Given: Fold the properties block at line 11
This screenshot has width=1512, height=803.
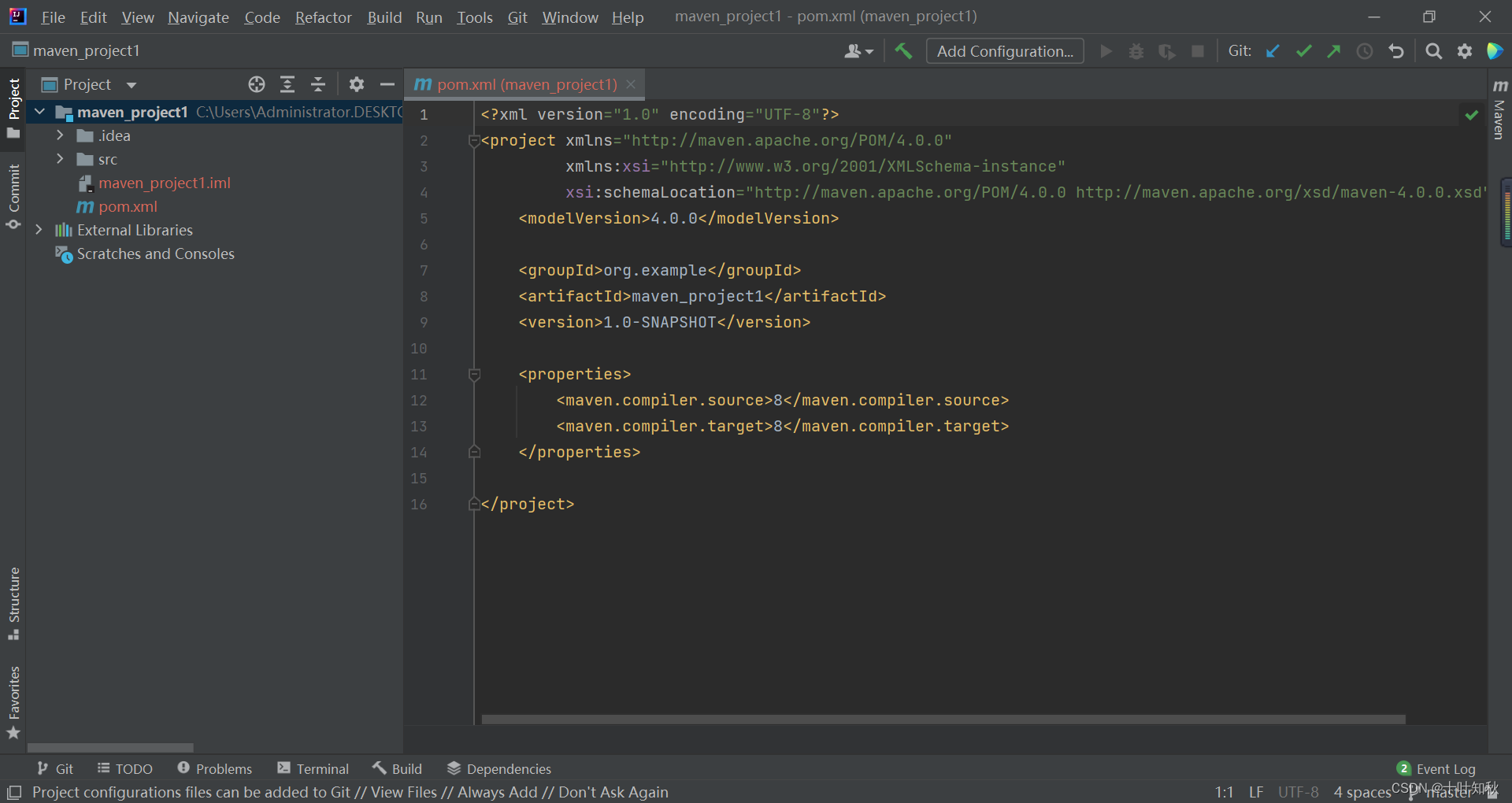Looking at the screenshot, I should pos(474,375).
